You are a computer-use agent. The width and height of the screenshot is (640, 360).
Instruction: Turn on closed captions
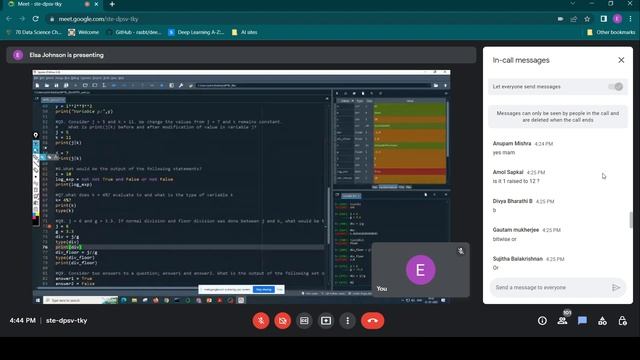coord(304,321)
